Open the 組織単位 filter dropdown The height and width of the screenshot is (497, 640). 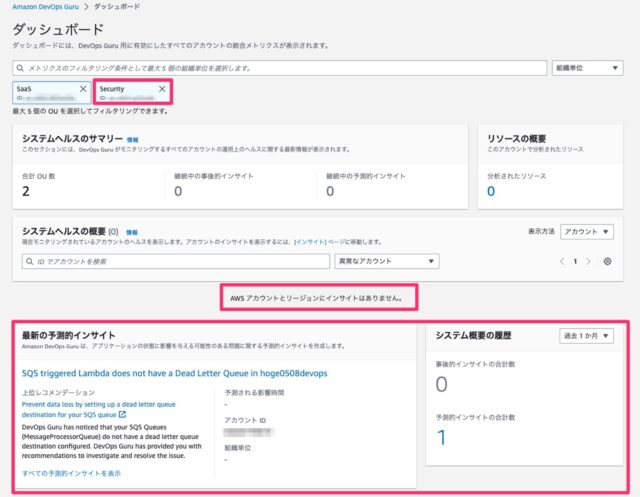[587, 68]
